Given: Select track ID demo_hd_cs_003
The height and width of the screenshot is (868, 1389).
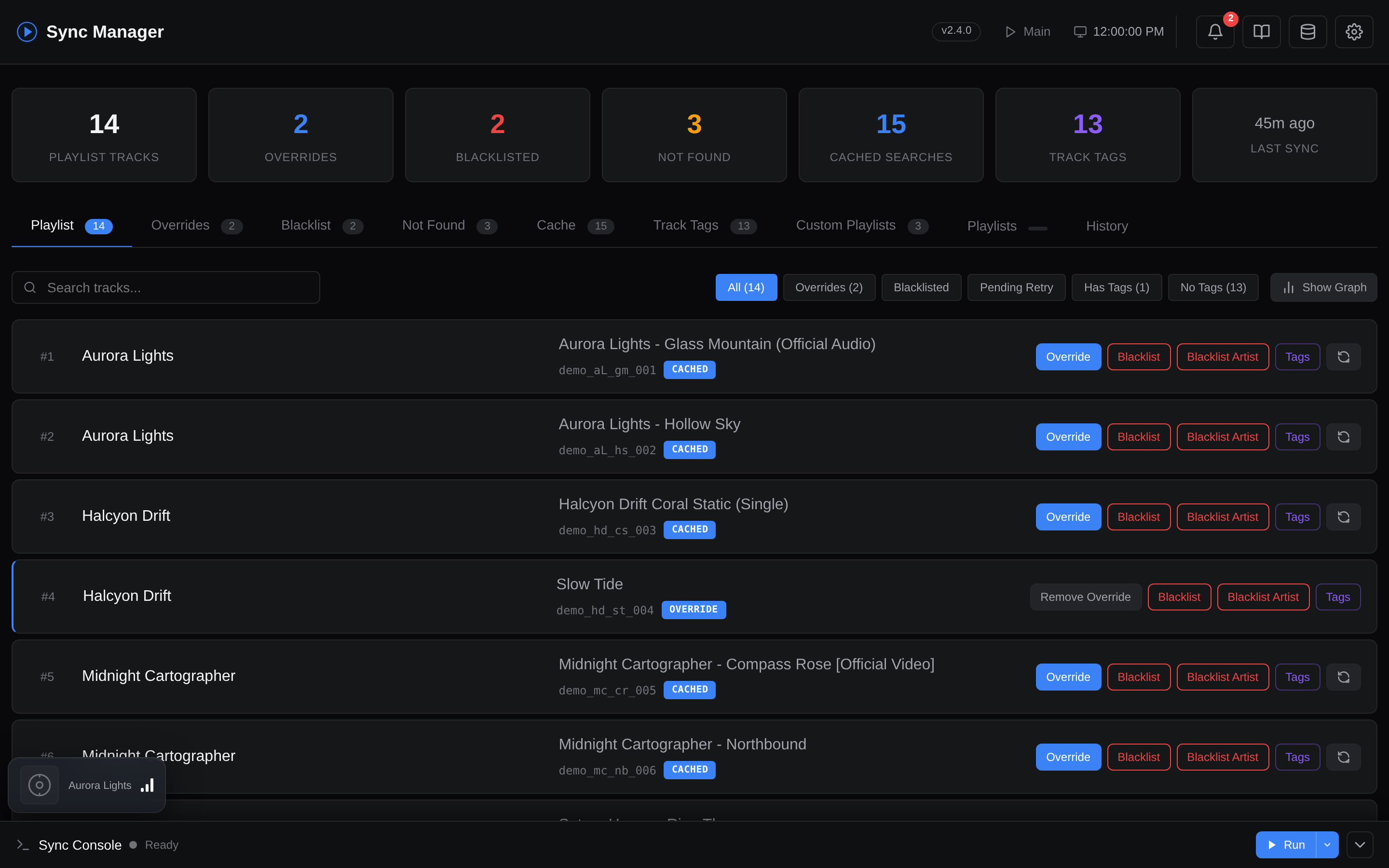Looking at the screenshot, I should (x=607, y=530).
